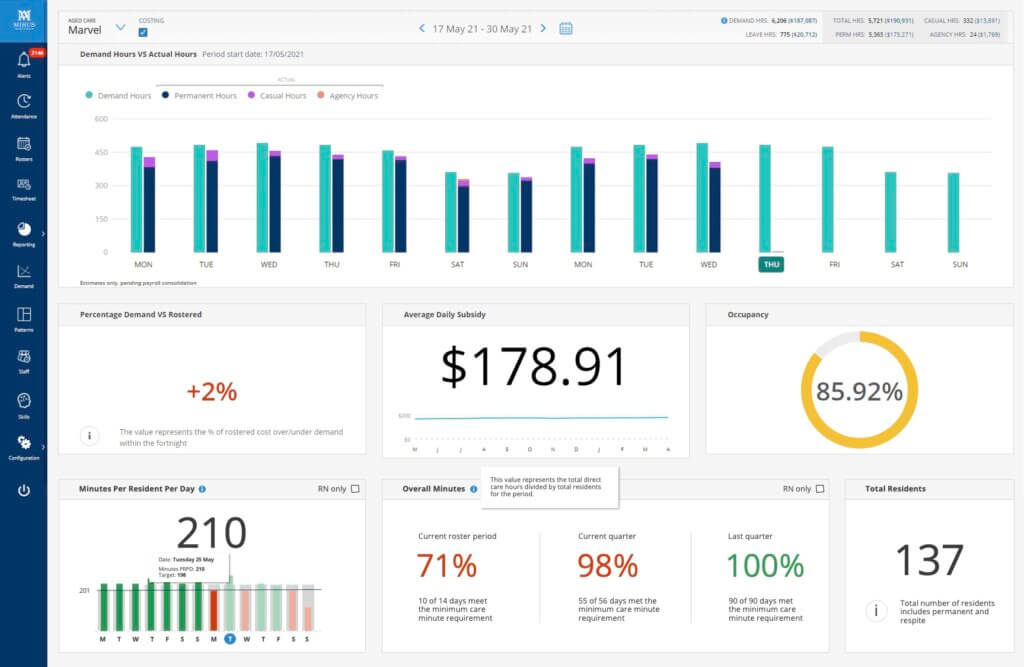1024x667 pixels.
Task: Open the date picker calendar icon
Action: pos(566,29)
